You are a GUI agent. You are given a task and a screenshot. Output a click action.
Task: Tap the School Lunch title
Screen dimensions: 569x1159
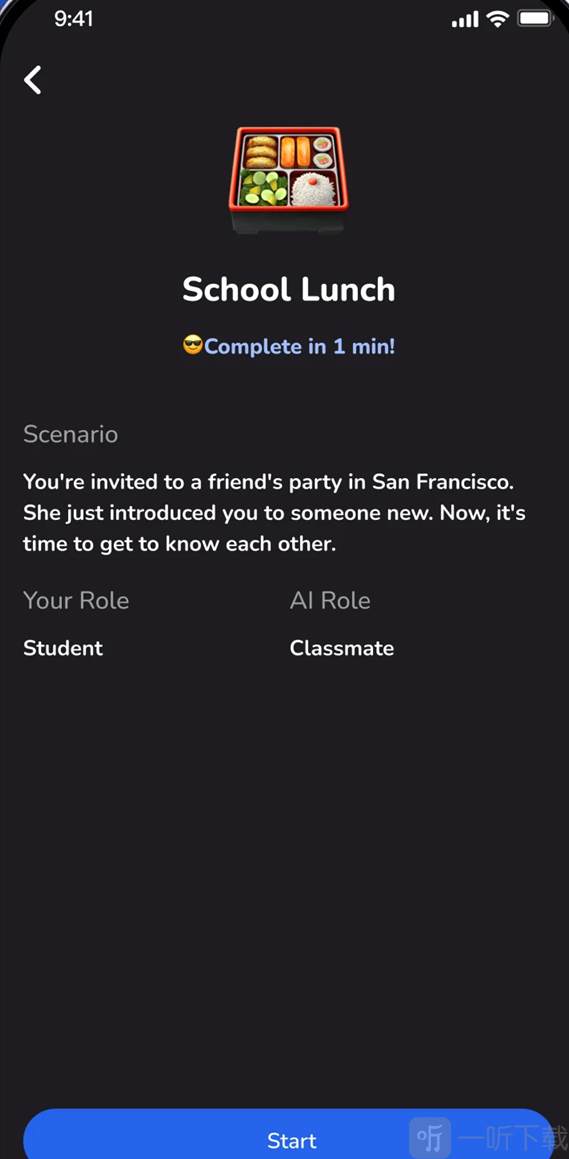pyautogui.click(x=289, y=289)
